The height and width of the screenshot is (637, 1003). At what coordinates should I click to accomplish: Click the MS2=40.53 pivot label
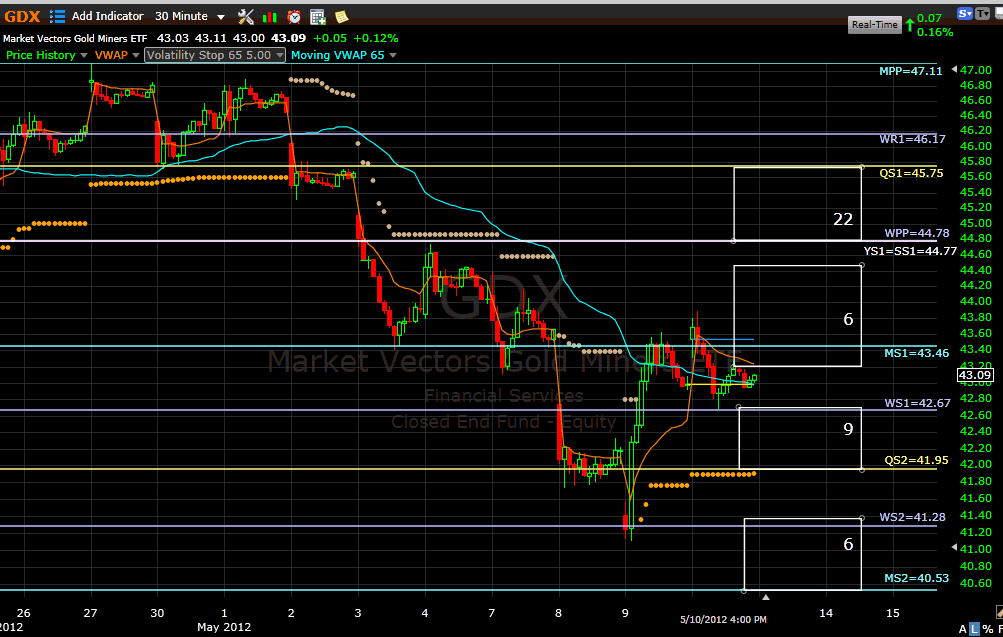coord(917,578)
